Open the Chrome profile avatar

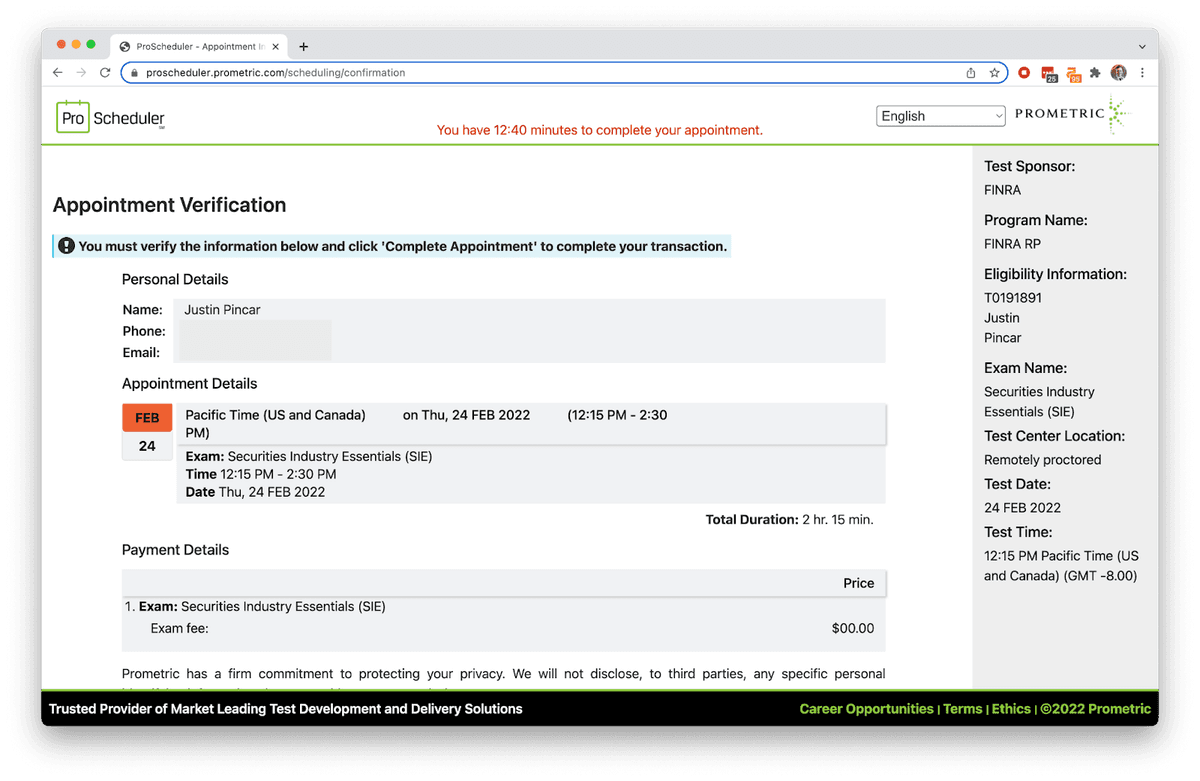coord(1119,73)
